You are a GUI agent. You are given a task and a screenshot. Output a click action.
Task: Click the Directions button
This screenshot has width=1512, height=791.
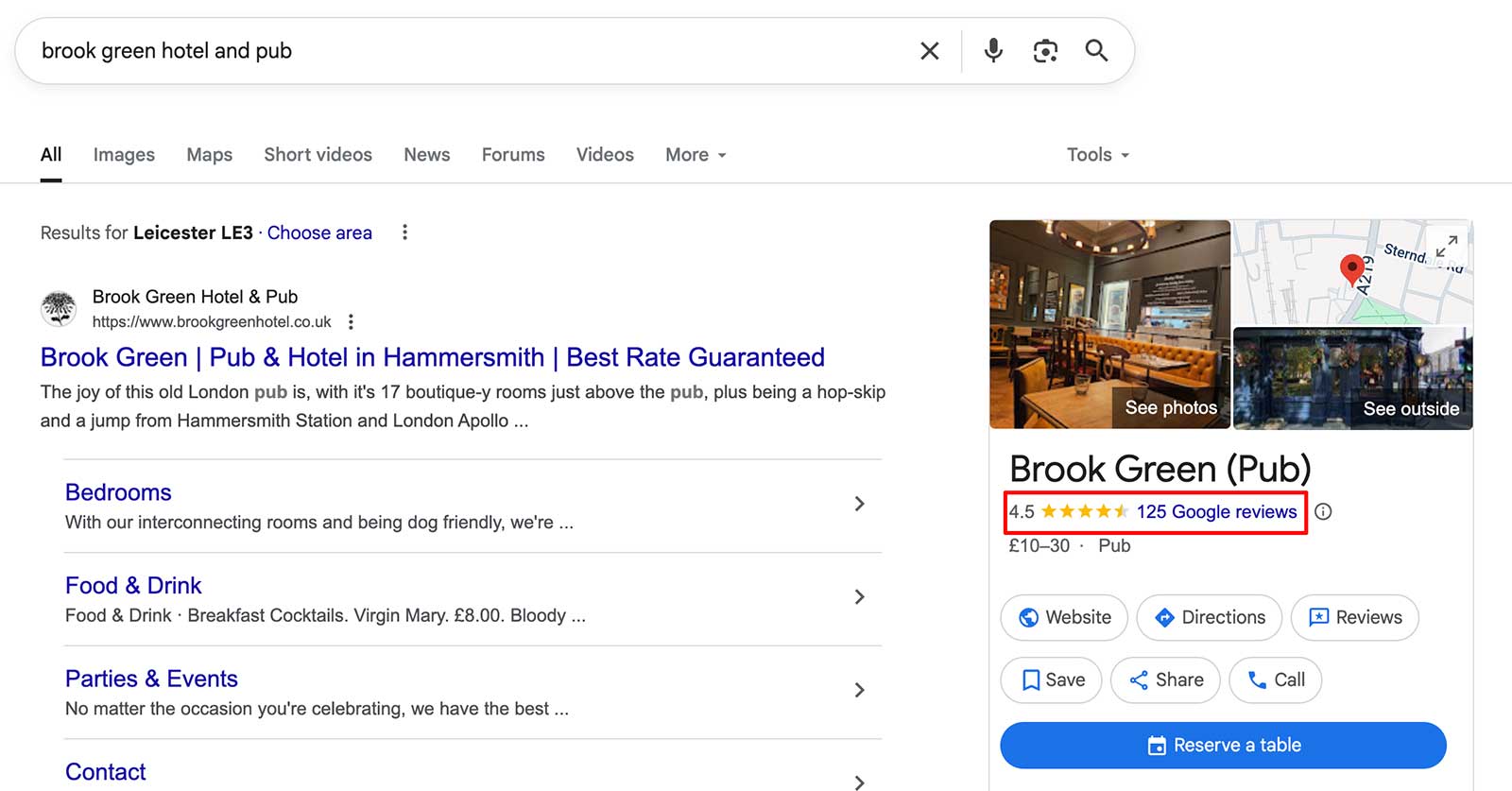pyautogui.click(x=1209, y=618)
